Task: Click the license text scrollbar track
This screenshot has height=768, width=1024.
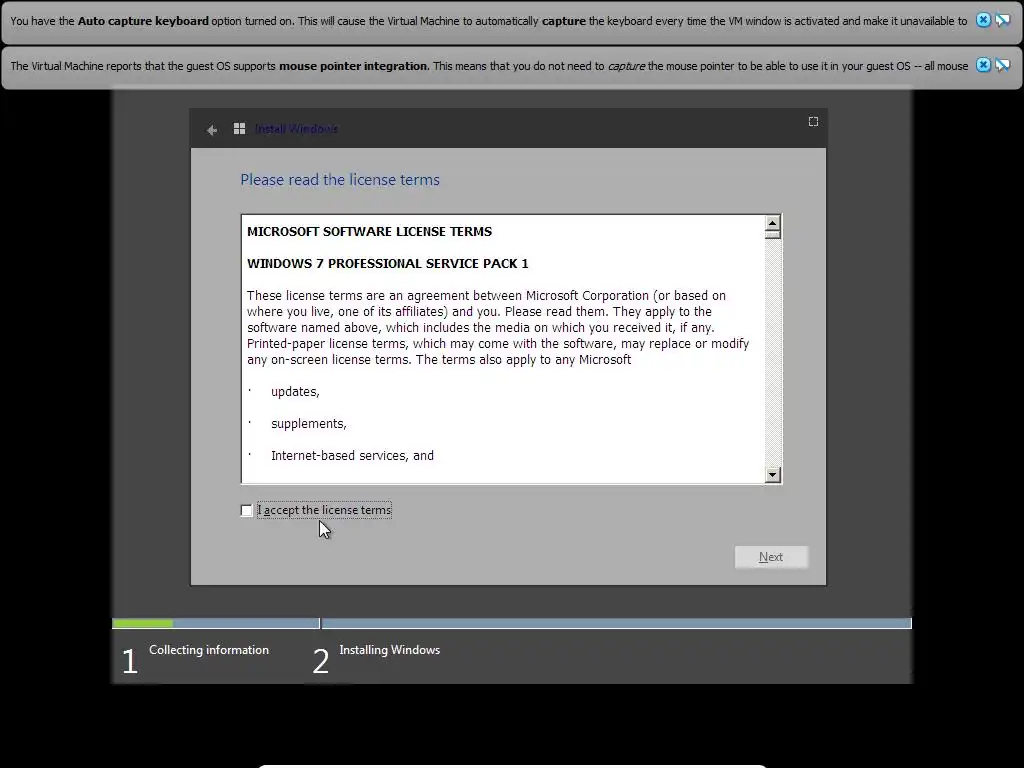Action: point(773,353)
